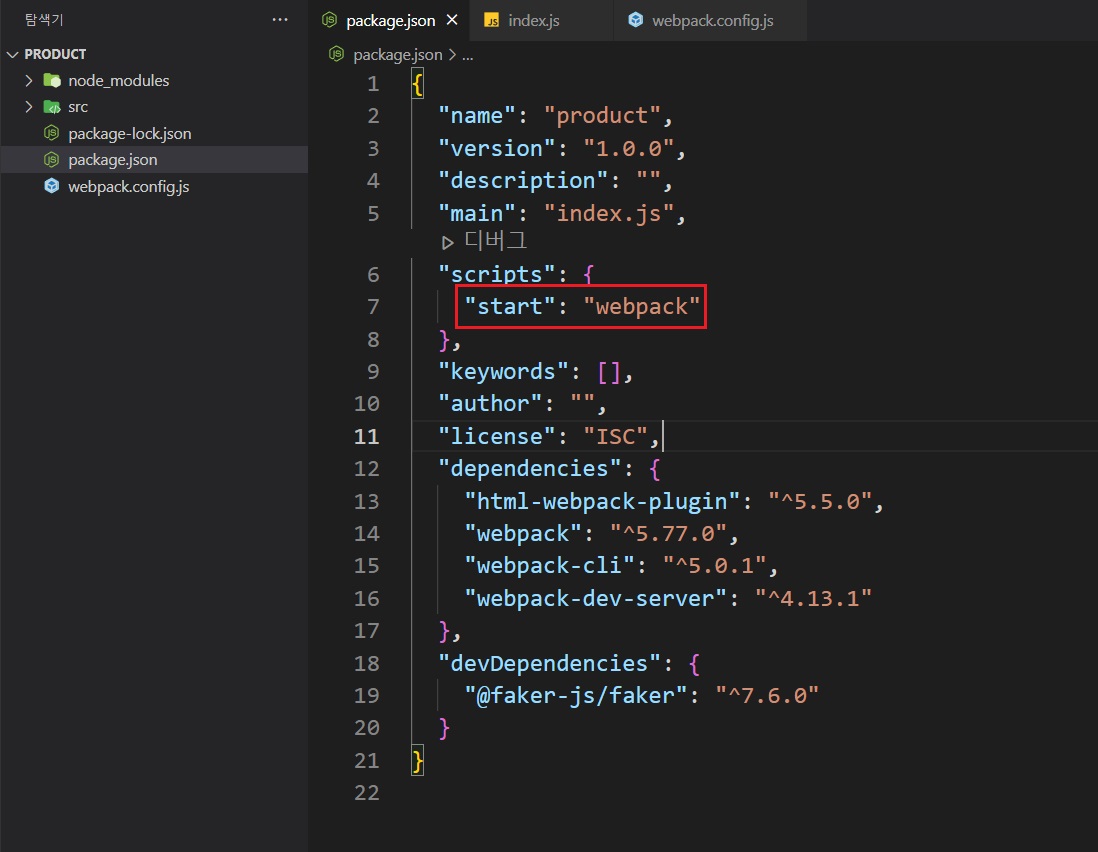The image size is (1098, 852).
Task: Click the closing curly brace on line 21
Action: click(x=417, y=761)
